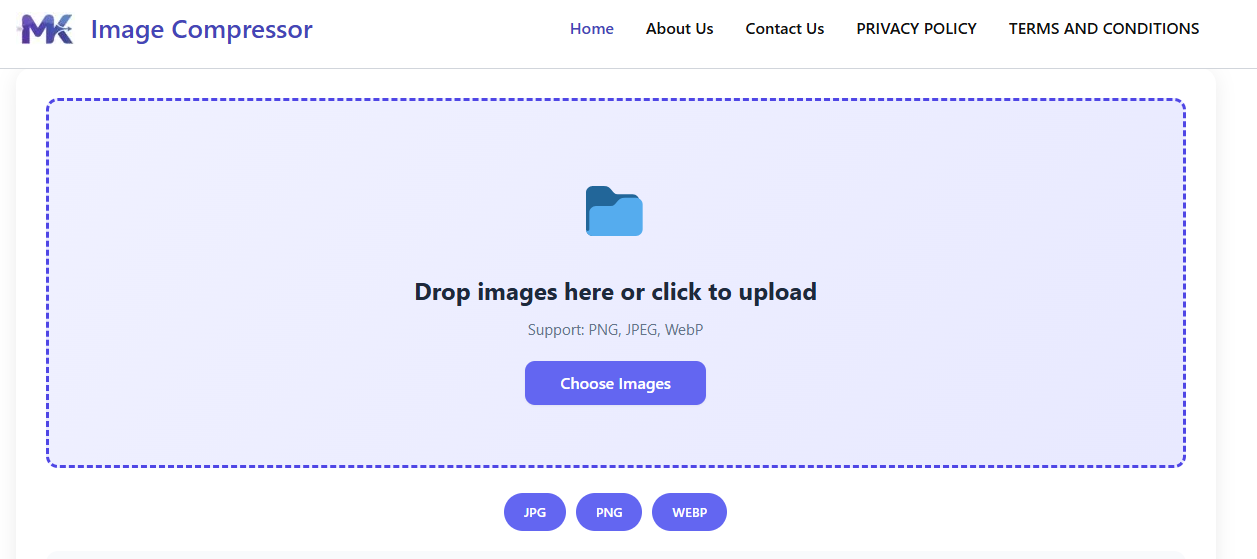This screenshot has height=559, width=1257.
Task: Click the Image Compressor site title
Action: [x=201, y=30]
